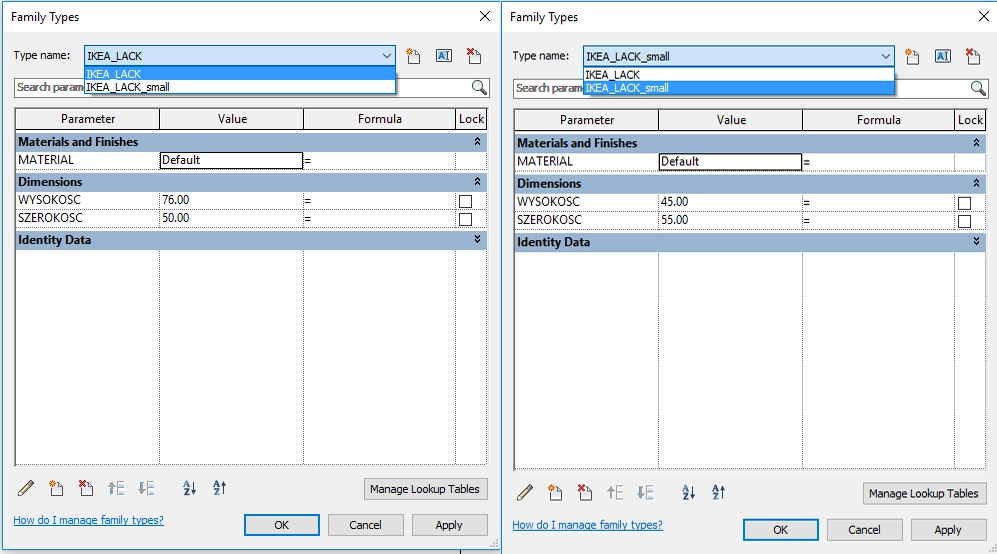This screenshot has width=997, height=554.
Task: Click Manage Lookup Tables in right dialog
Action: 925,494
